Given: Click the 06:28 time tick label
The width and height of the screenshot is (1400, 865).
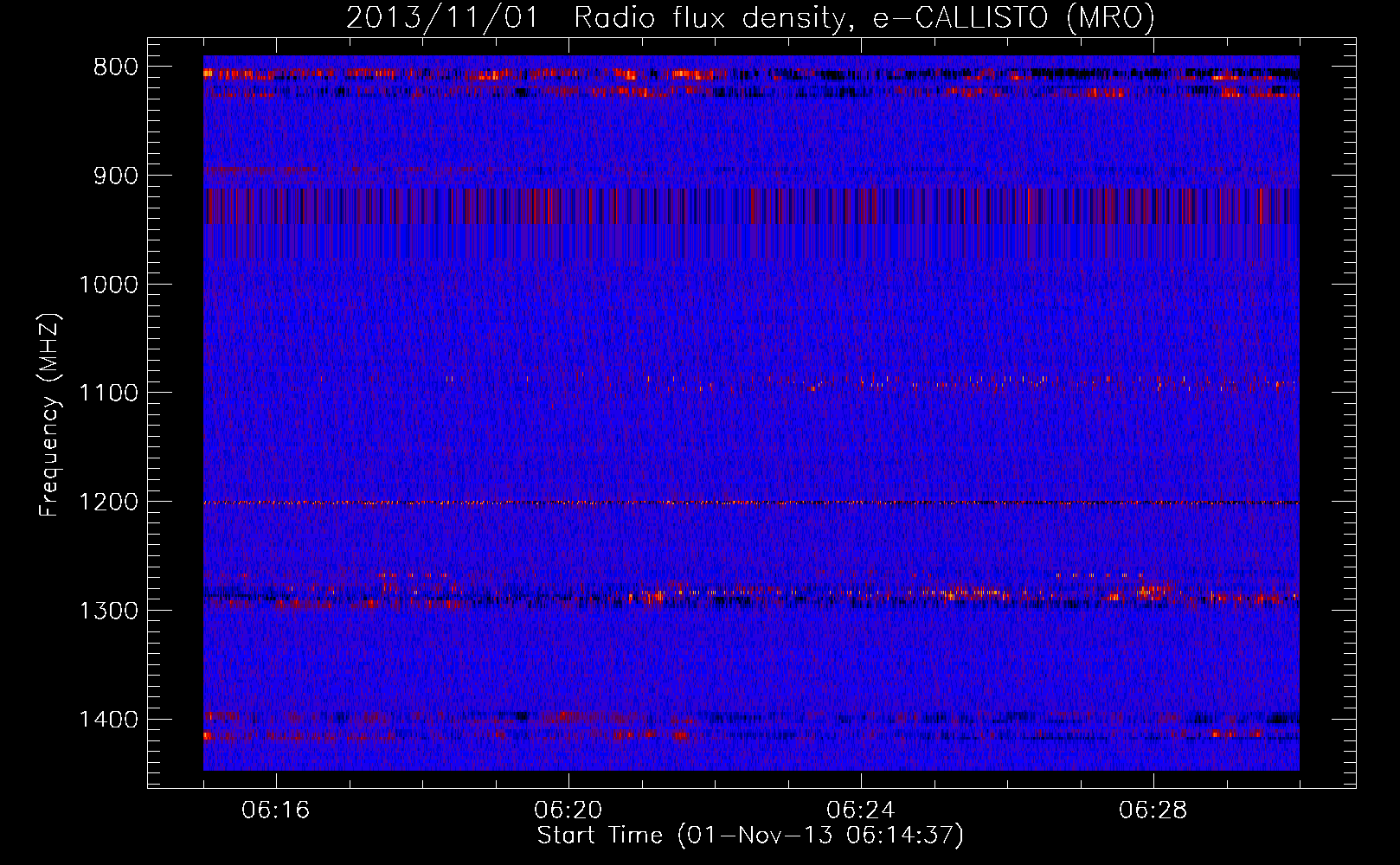Looking at the screenshot, I should click(1153, 811).
